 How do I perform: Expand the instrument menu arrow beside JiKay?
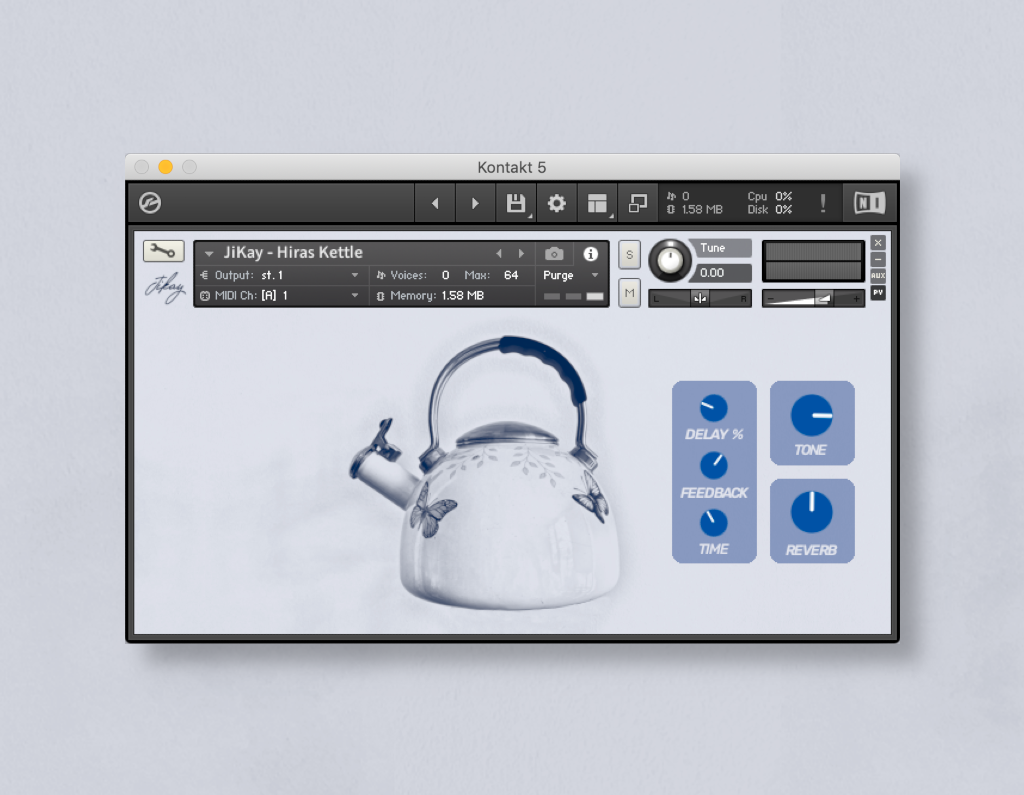pyautogui.click(x=209, y=253)
